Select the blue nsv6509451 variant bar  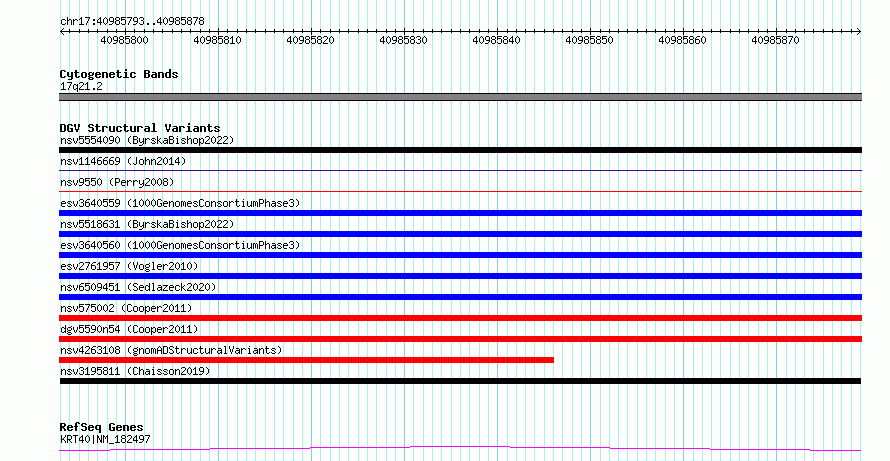tap(460, 297)
